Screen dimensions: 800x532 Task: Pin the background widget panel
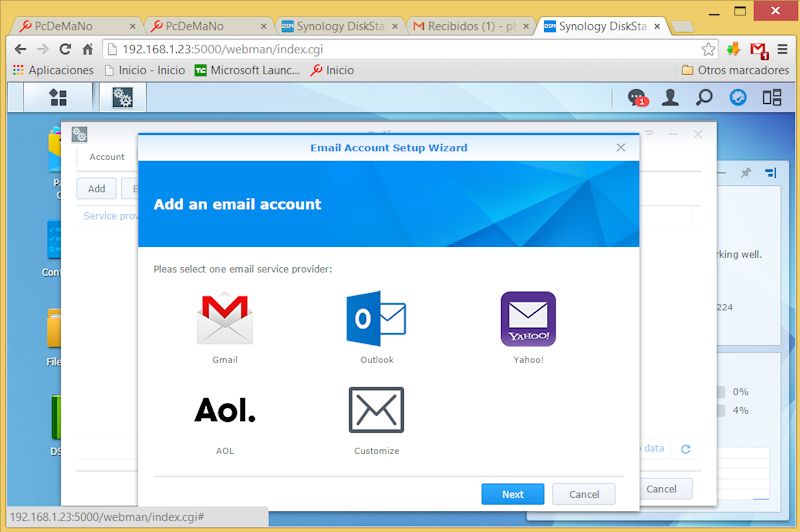pos(745,173)
